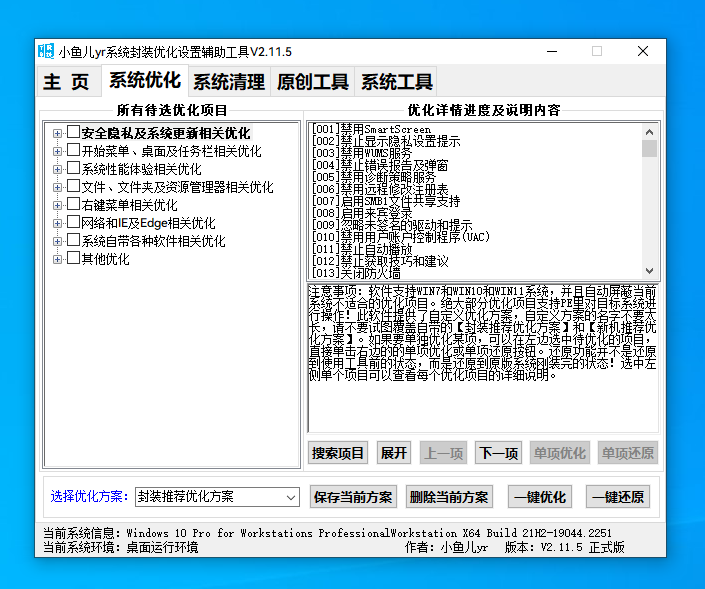Click inside the 注意事项 description text box
705x589 pixels.
[483, 358]
